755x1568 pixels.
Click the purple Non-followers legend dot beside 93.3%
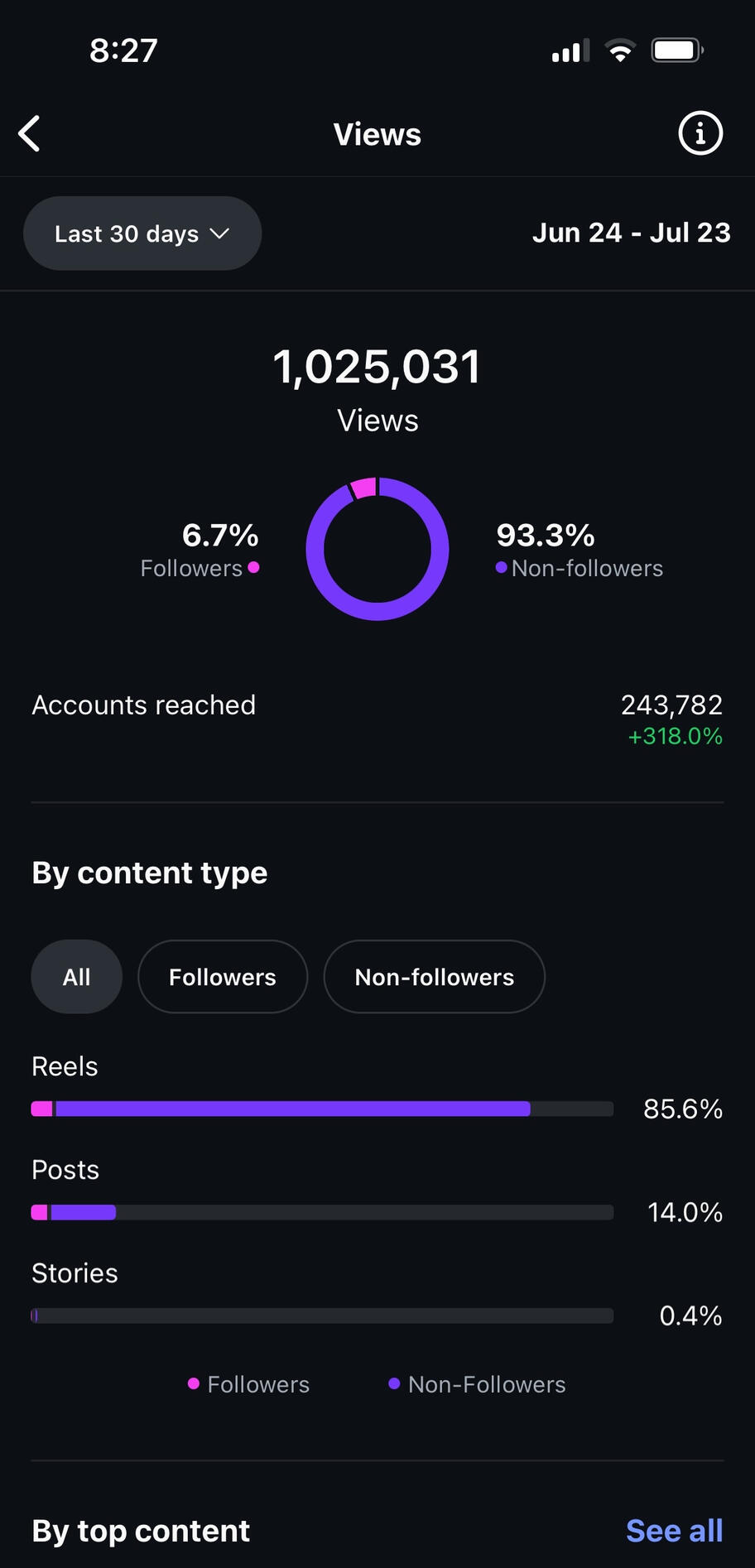[501, 567]
